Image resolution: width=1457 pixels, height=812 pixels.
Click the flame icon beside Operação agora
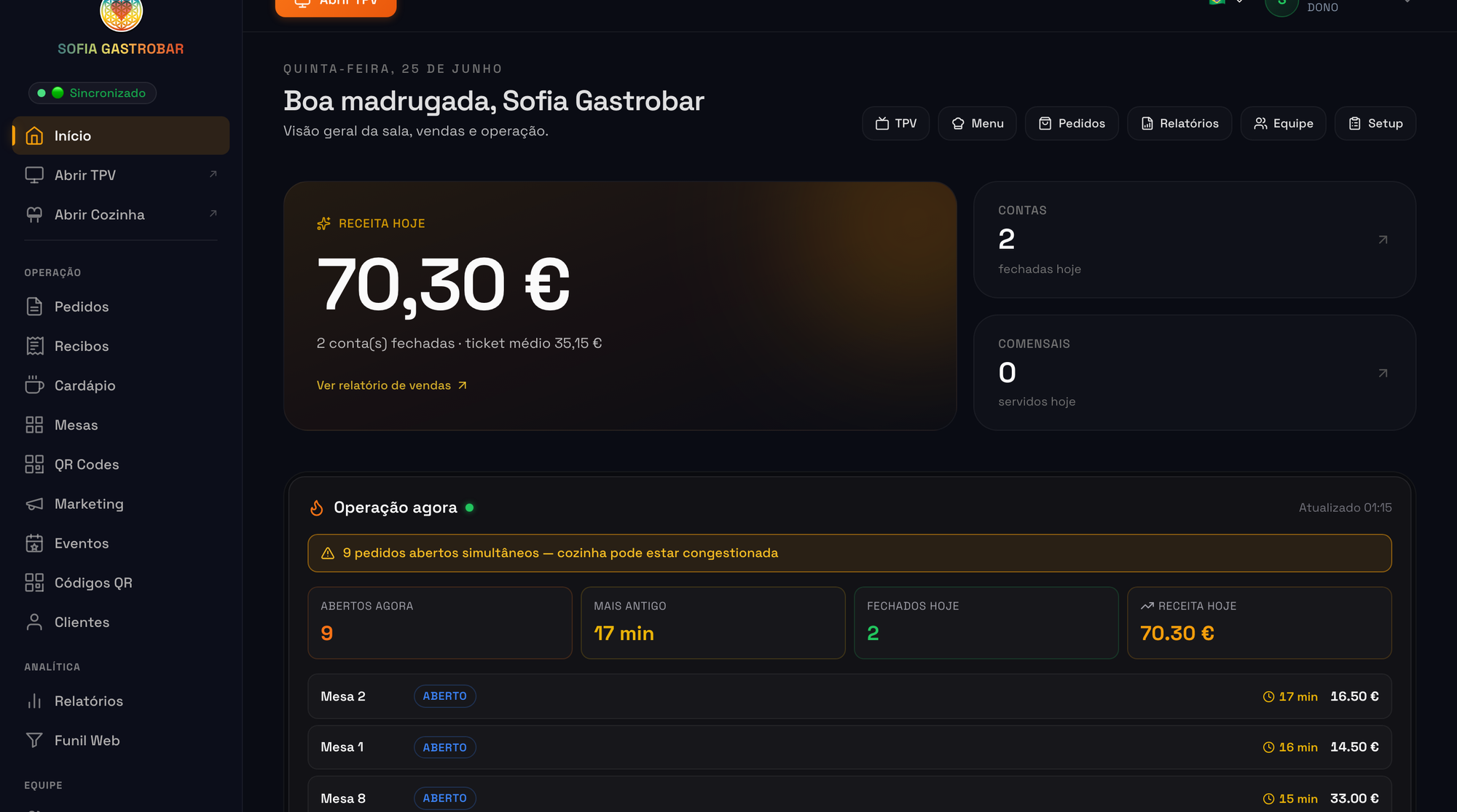tap(316, 508)
